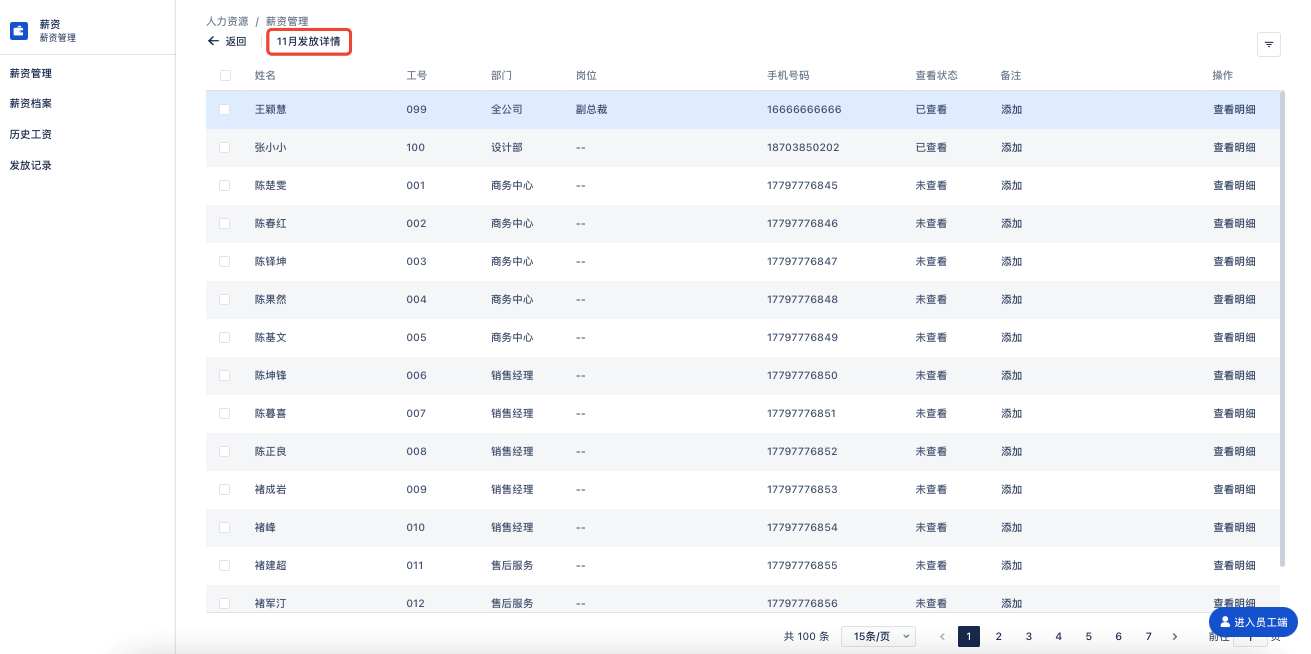Check the box for 陈基文
Screen dimensions: 1311x654
[x=225, y=337]
